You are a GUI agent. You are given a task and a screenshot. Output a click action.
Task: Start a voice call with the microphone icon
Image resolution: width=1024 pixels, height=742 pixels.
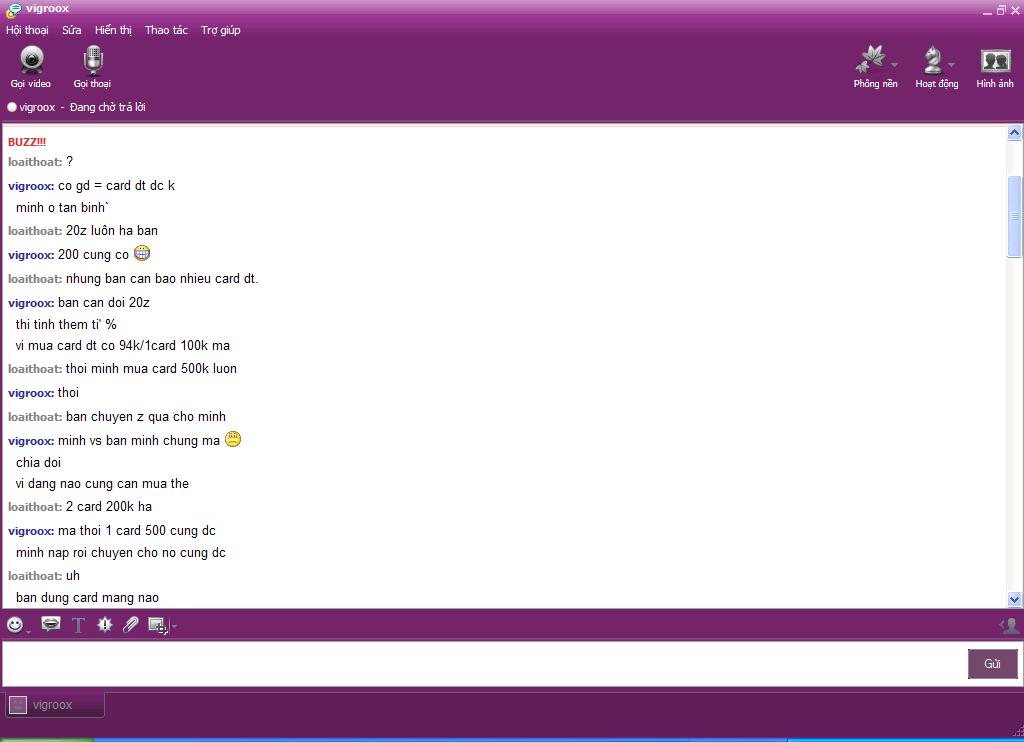coord(93,61)
